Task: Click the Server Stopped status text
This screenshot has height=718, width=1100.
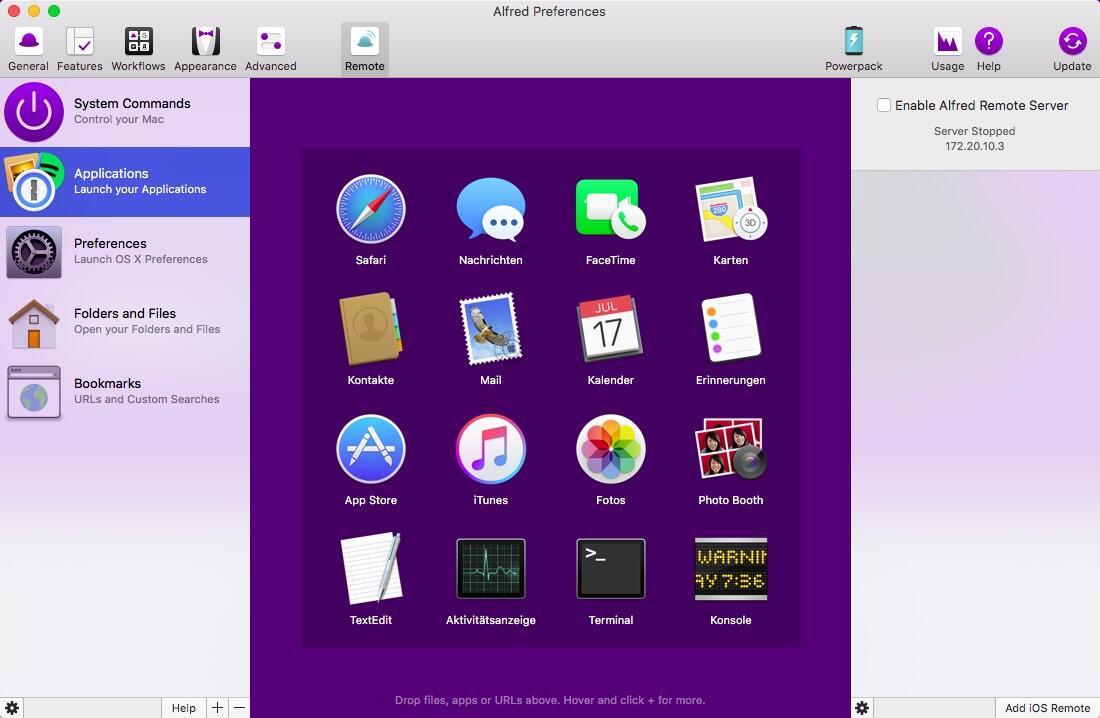Action: pyautogui.click(x=974, y=131)
